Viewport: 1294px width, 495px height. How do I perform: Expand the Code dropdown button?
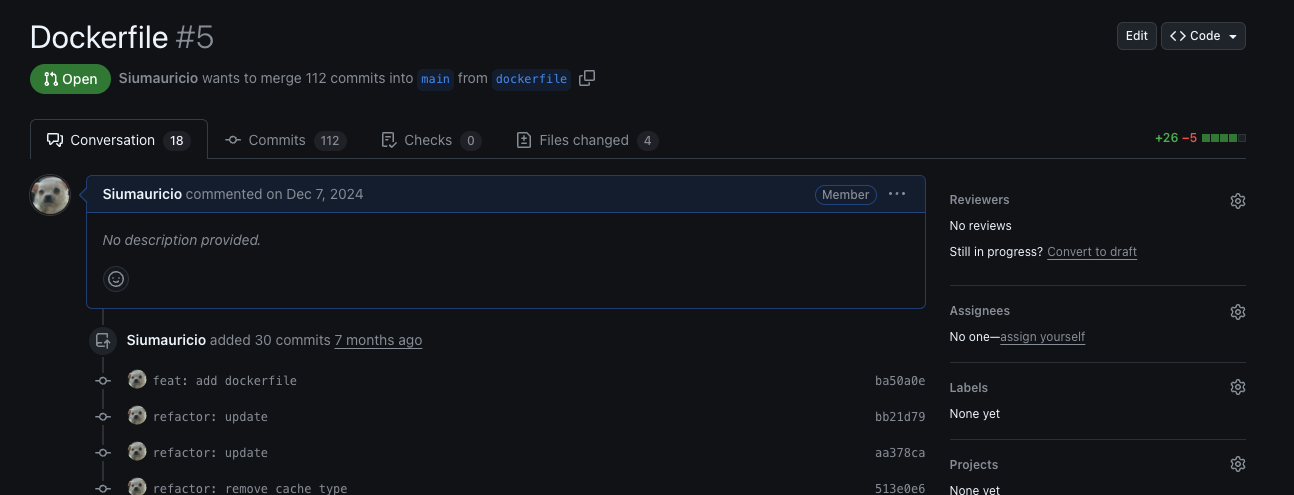1203,36
